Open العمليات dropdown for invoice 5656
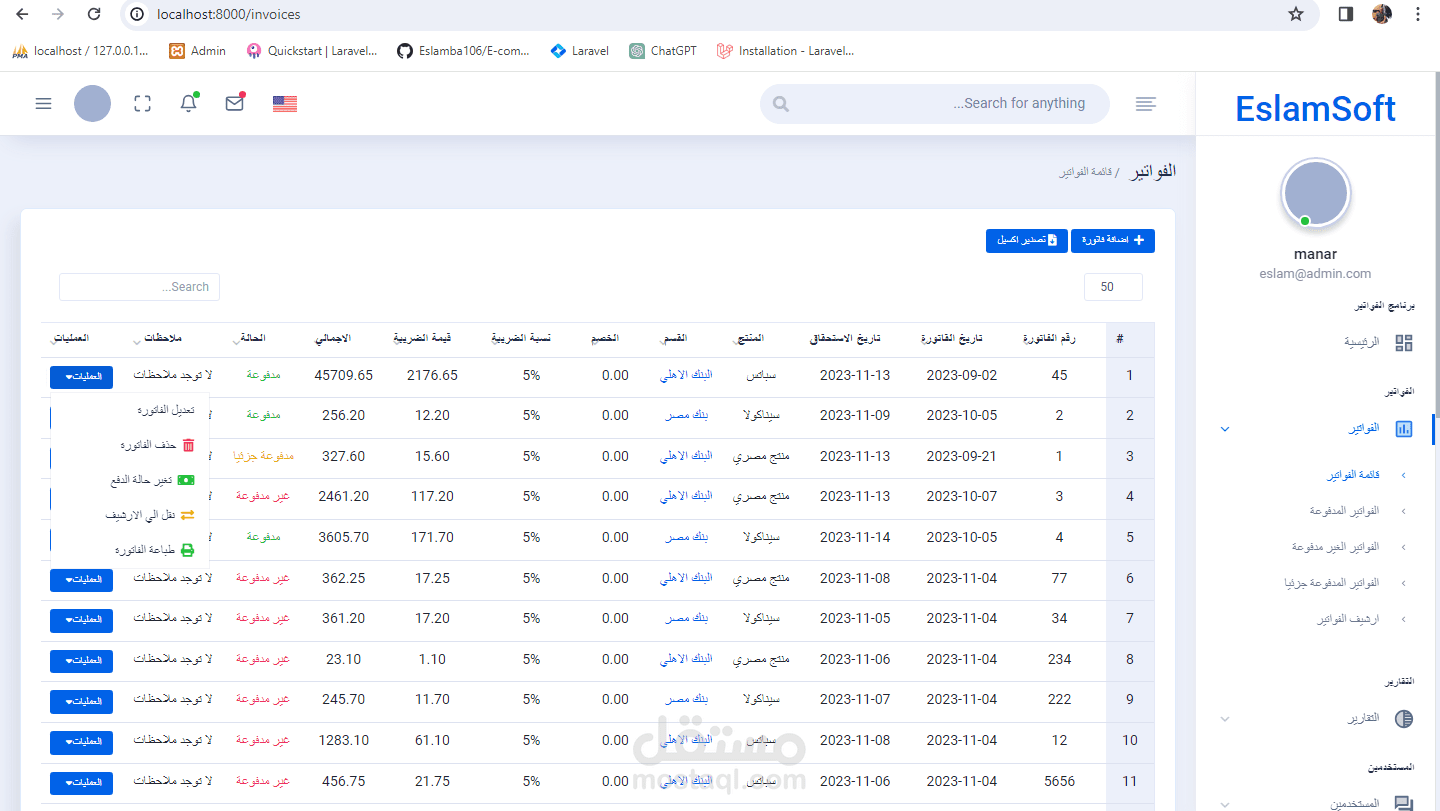Image resolution: width=1440 pixels, height=811 pixels. (81, 782)
